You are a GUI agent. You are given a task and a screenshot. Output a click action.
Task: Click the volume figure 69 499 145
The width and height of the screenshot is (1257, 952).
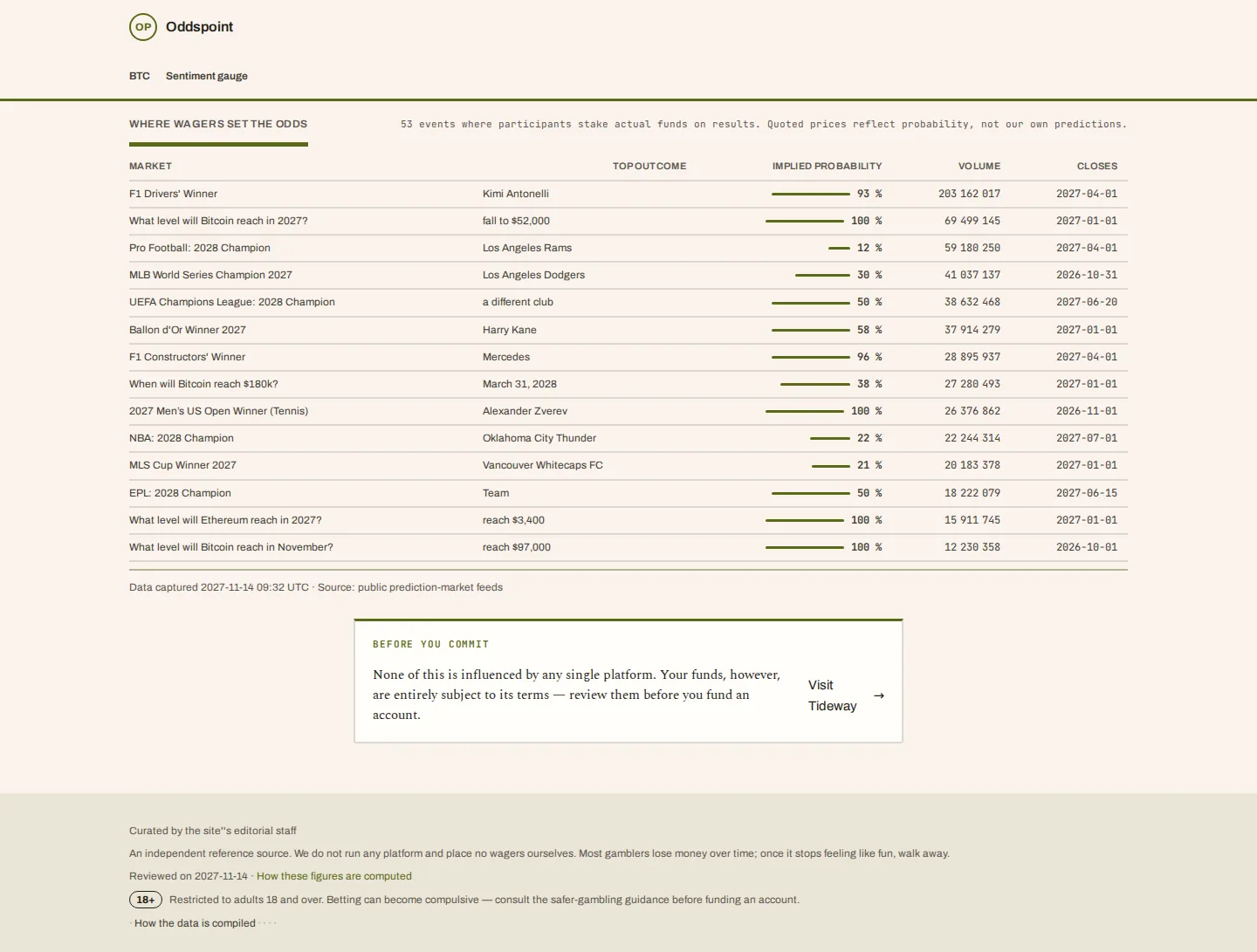coord(972,221)
